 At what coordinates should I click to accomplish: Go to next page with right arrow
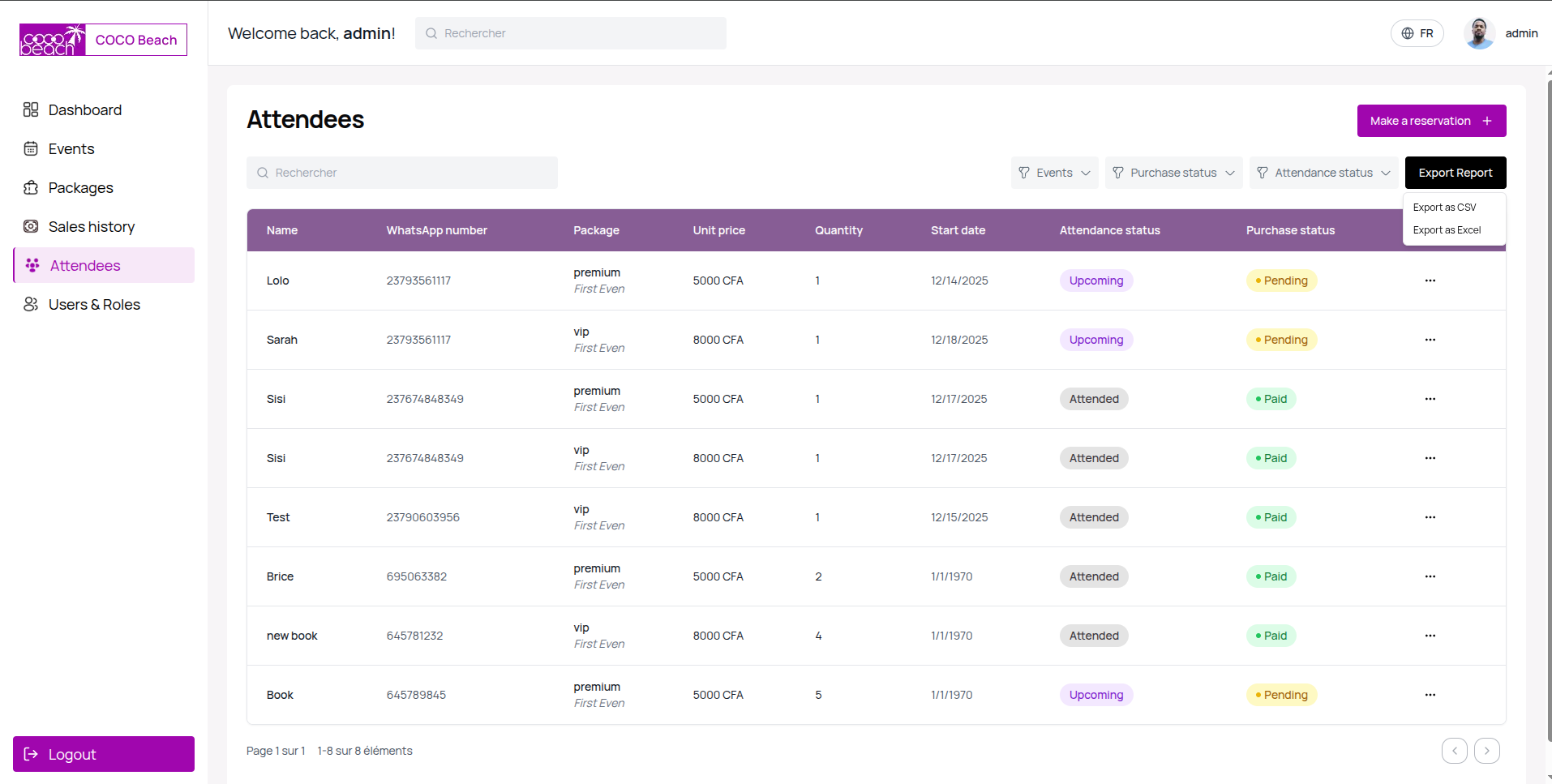[x=1486, y=751]
